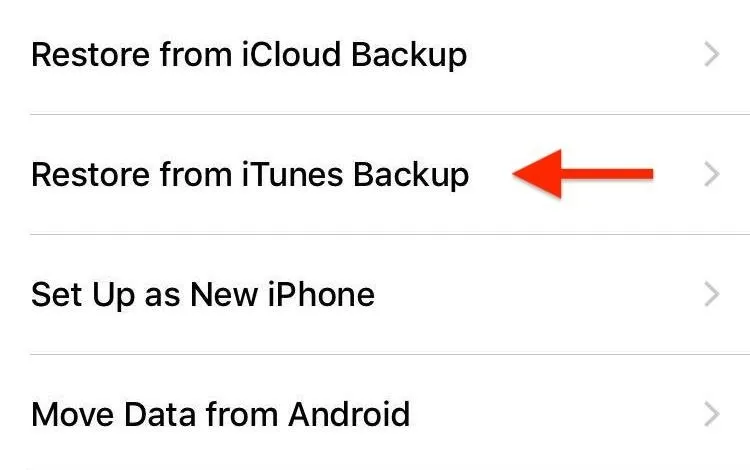Tap the chevron beside Move Data from Android
Screen dimensions: 750x470
point(712,415)
